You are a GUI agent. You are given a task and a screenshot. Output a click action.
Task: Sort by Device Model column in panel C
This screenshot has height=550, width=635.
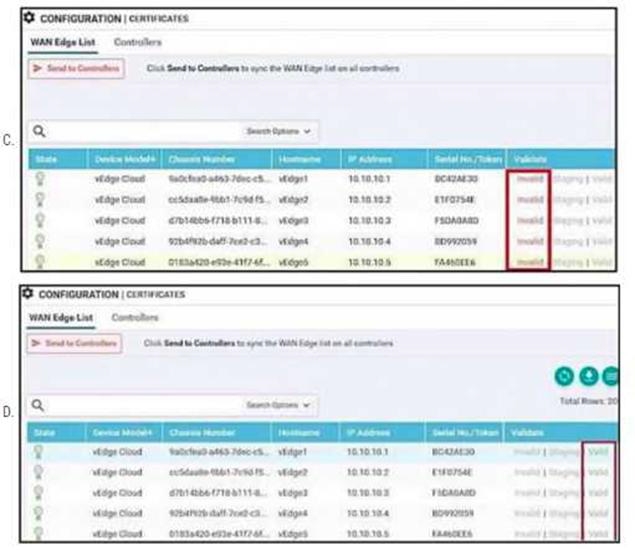click(x=125, y=159)
